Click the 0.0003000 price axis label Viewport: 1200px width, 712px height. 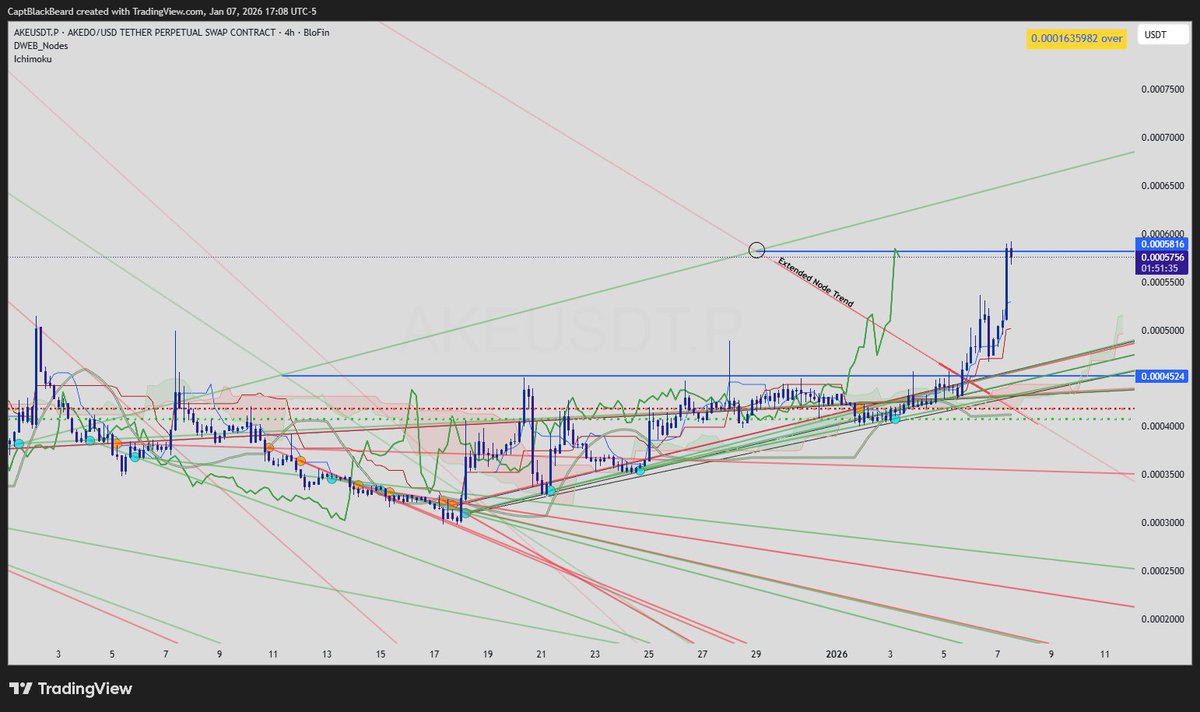(x=1161, y=523)
